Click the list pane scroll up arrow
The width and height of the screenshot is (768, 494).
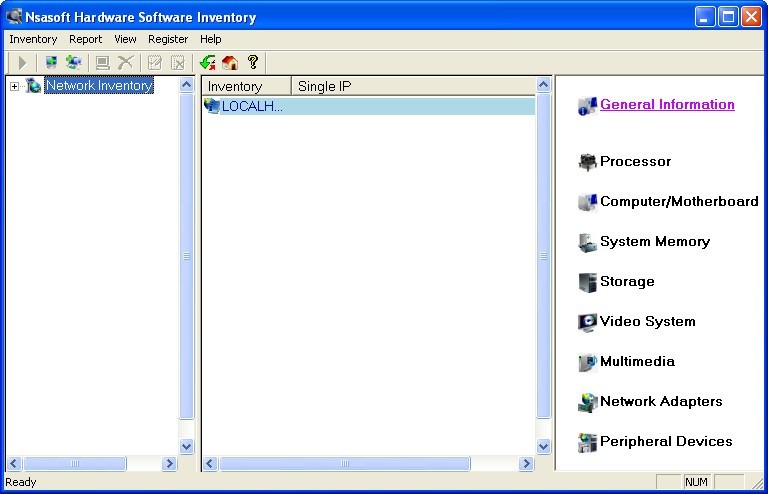543,85
